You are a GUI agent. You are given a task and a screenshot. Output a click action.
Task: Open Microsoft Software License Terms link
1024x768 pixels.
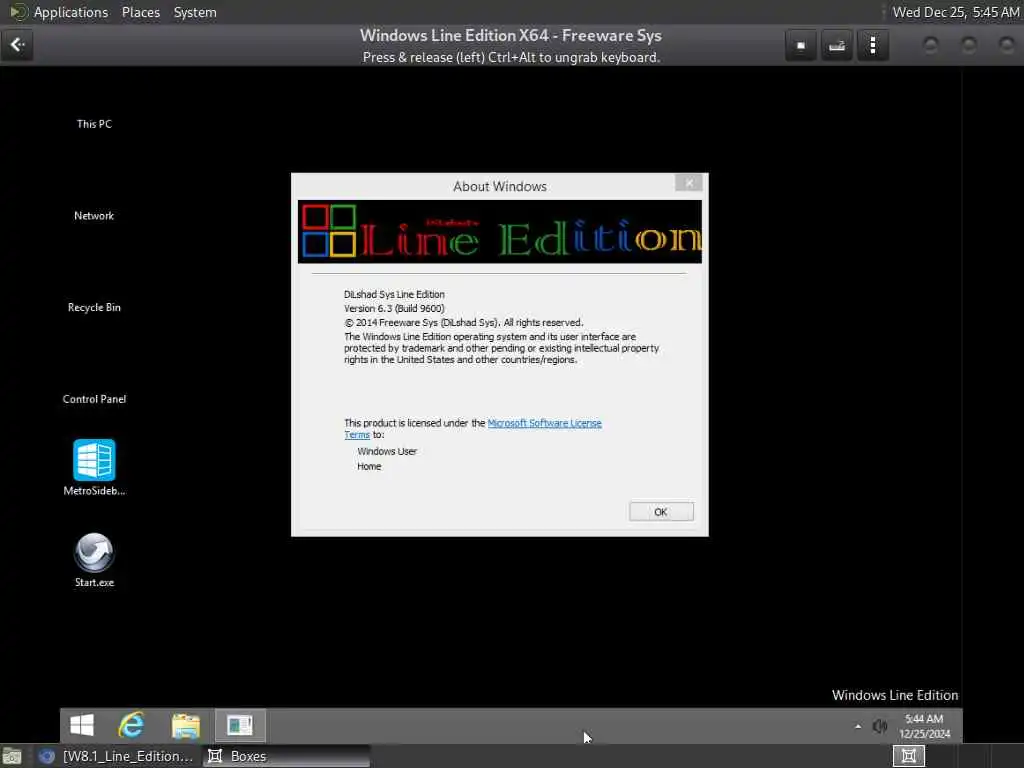click(544, 423)
